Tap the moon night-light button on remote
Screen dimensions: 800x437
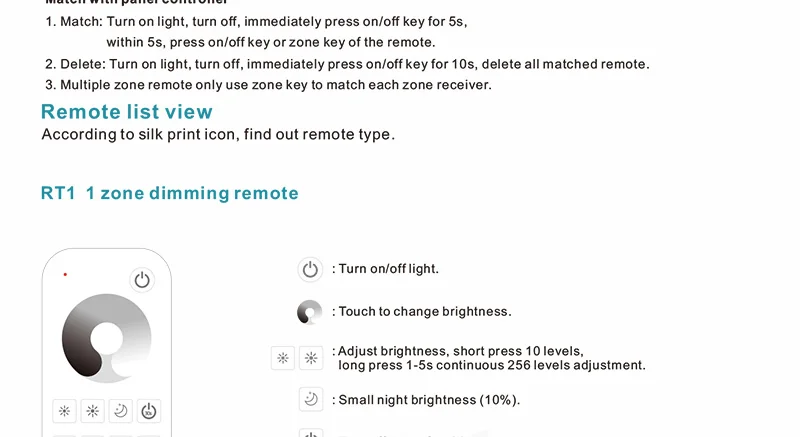tap(120, 411)
